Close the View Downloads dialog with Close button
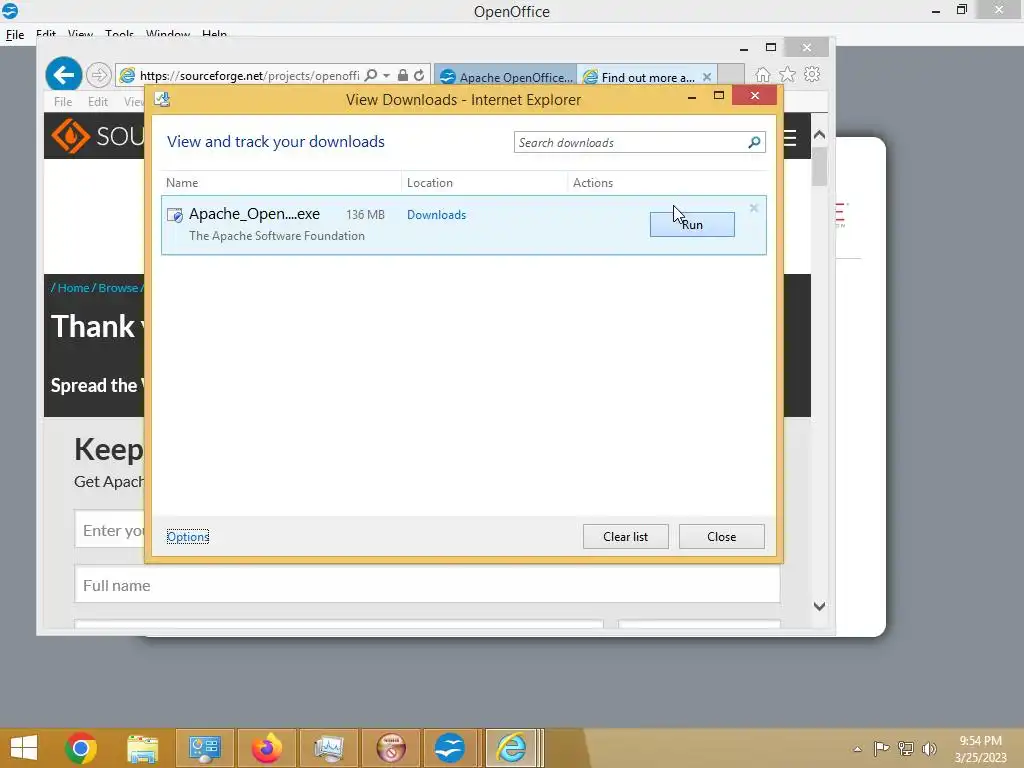This screenshot has width=1024, height=768. coord(721,537)
